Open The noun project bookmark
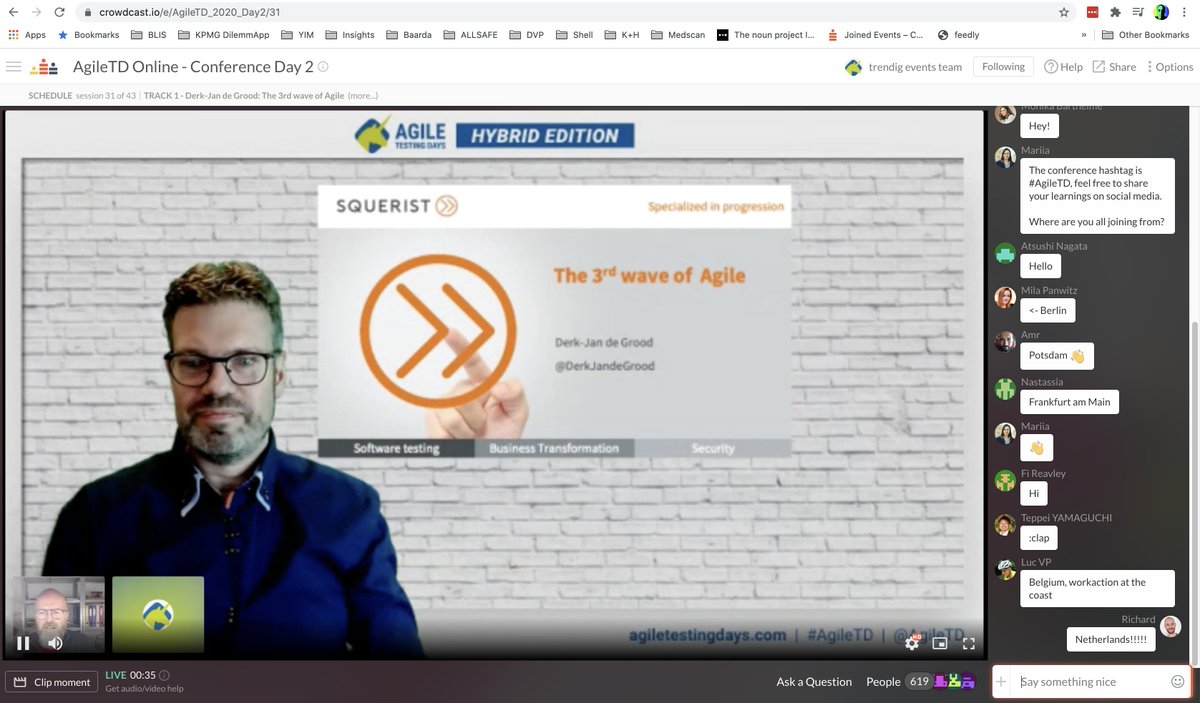Image resolution: width=1200 pixels, height=703 pixels. tap(765, 35)
